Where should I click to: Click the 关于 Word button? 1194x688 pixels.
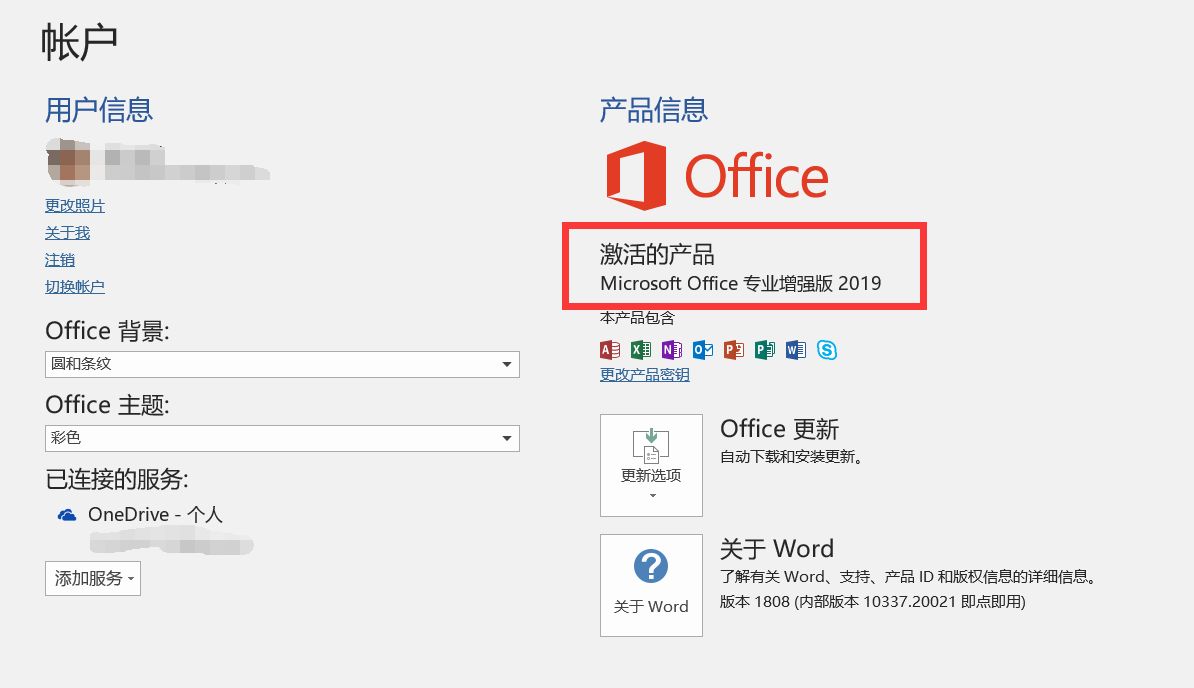coord(651,585)
